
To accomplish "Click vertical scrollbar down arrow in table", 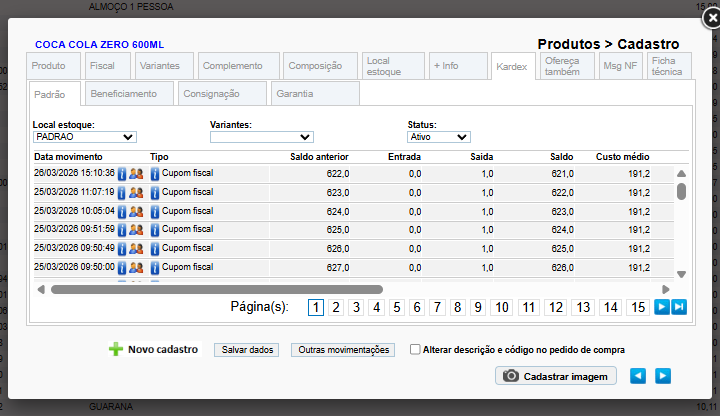I will tap(681, 274).
